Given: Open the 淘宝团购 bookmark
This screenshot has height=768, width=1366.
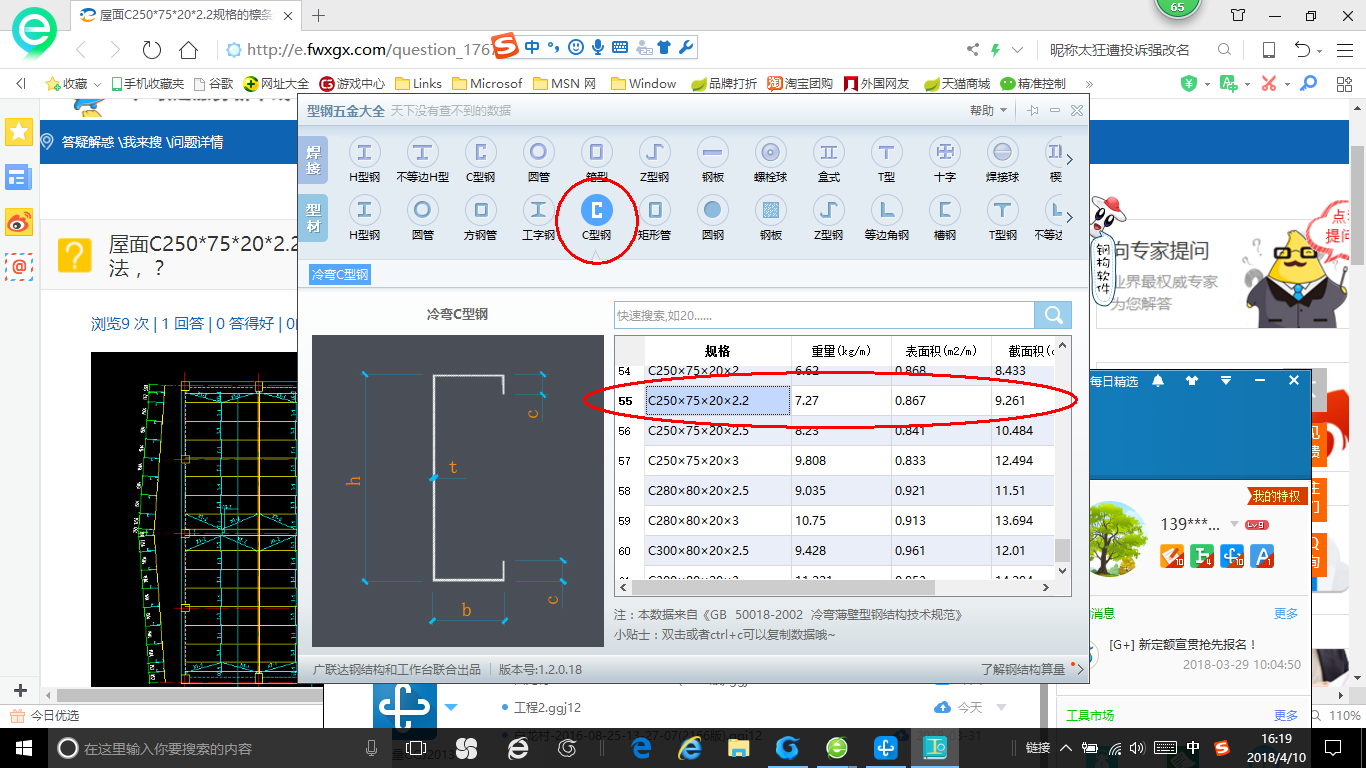Looking at the screenshot, I should tap(800, 84).
